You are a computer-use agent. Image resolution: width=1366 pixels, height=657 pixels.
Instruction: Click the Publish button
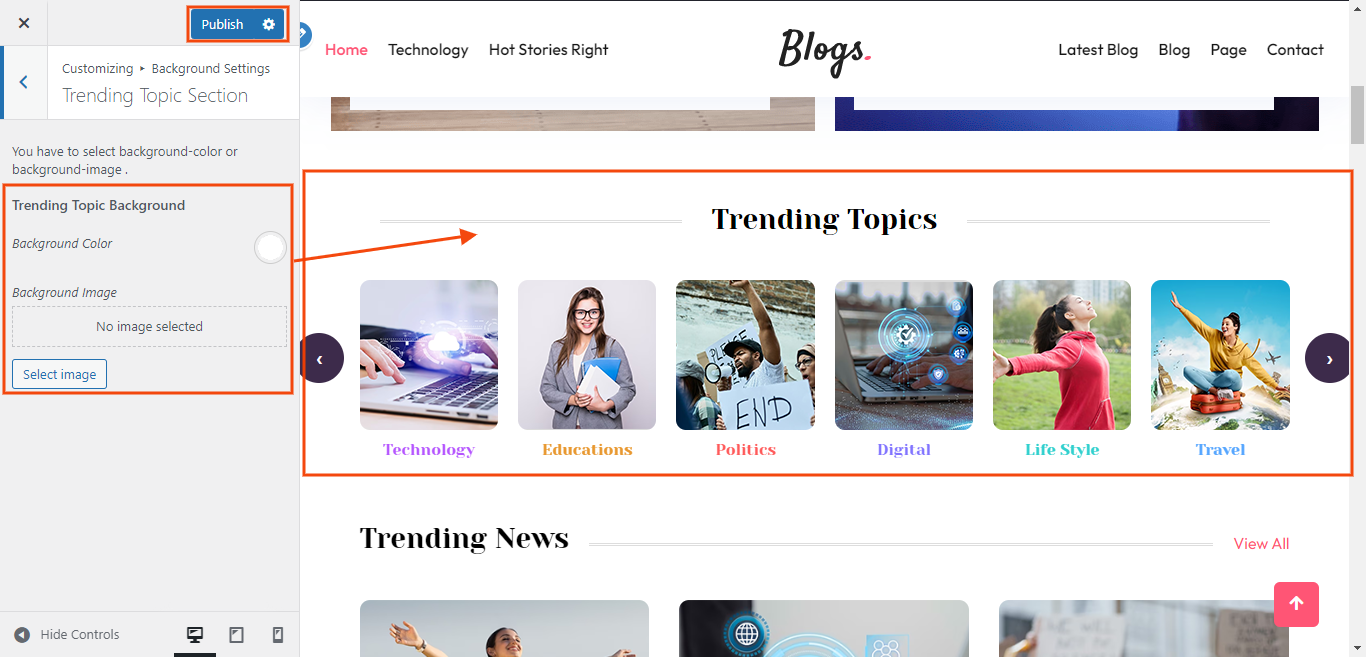[222, 24]
